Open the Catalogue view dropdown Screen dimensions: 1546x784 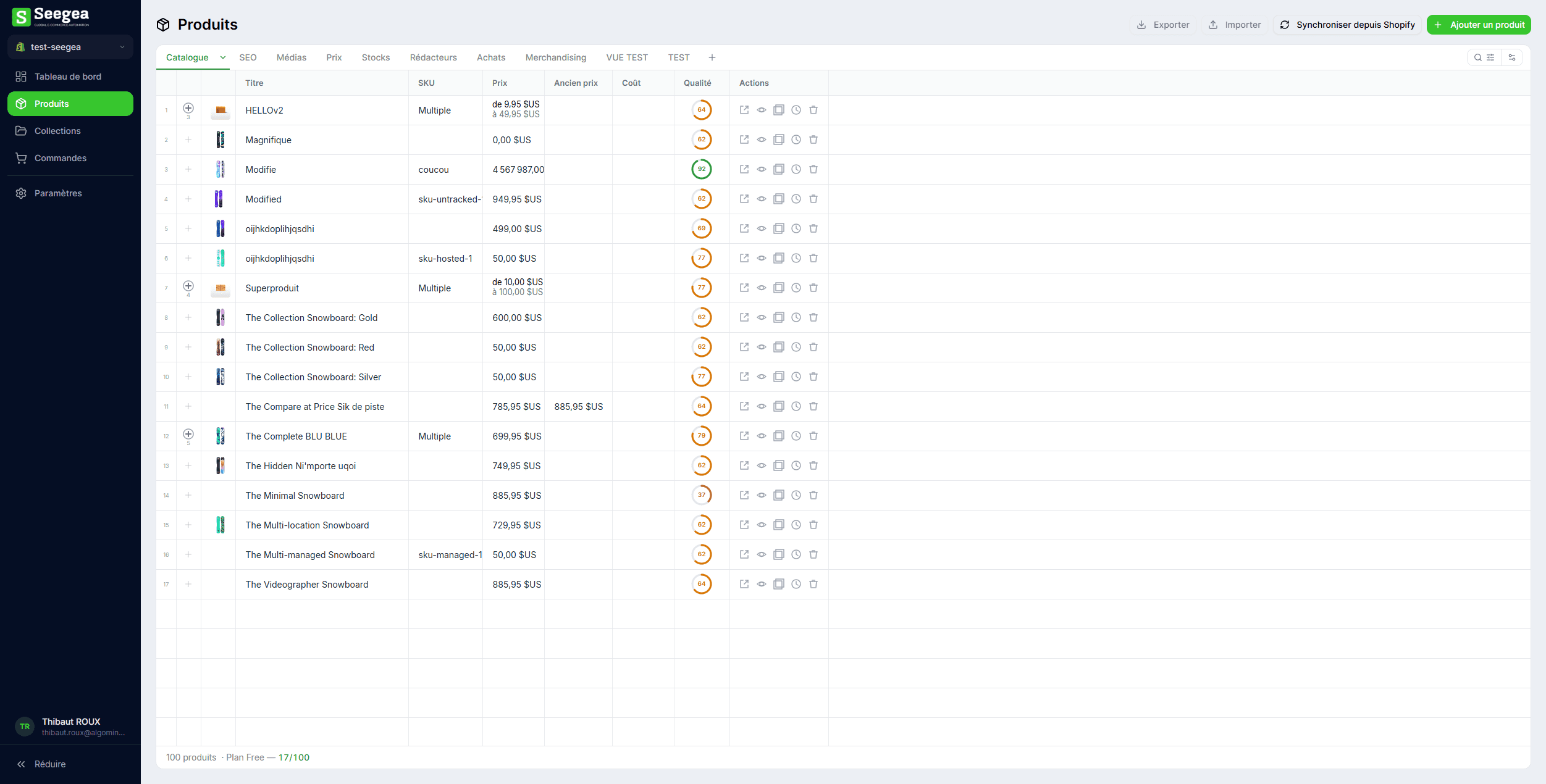[x=222, y=57]
